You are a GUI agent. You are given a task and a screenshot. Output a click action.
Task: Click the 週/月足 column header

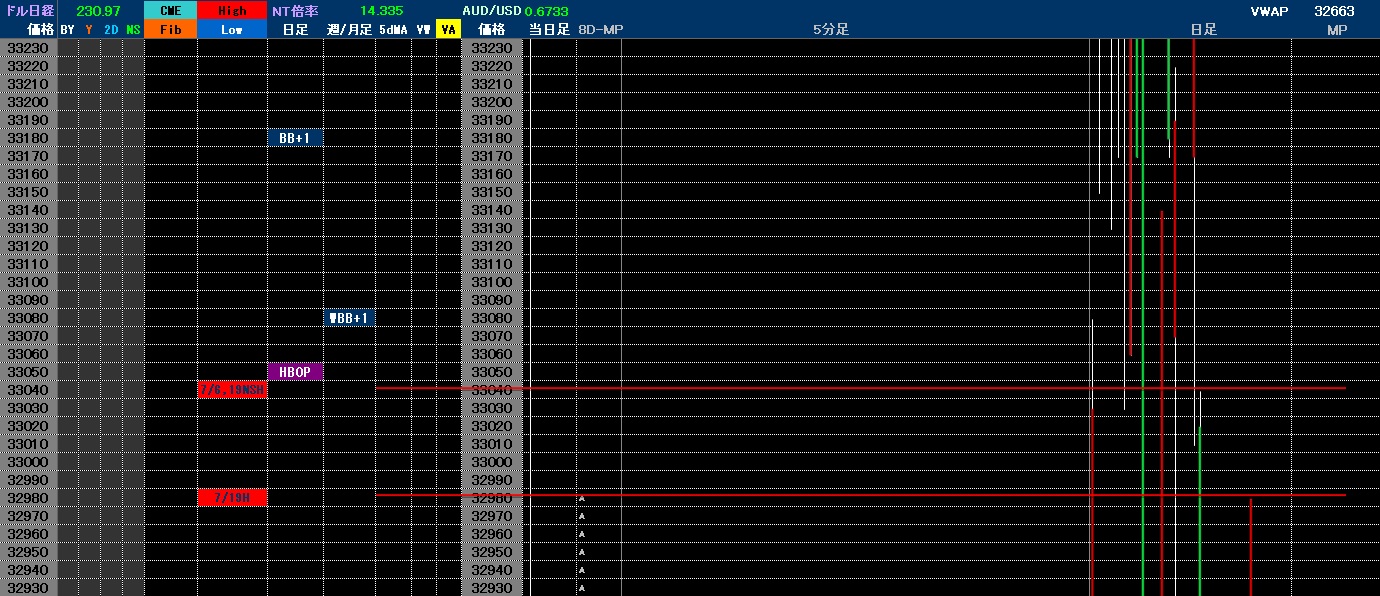[349, 30]
